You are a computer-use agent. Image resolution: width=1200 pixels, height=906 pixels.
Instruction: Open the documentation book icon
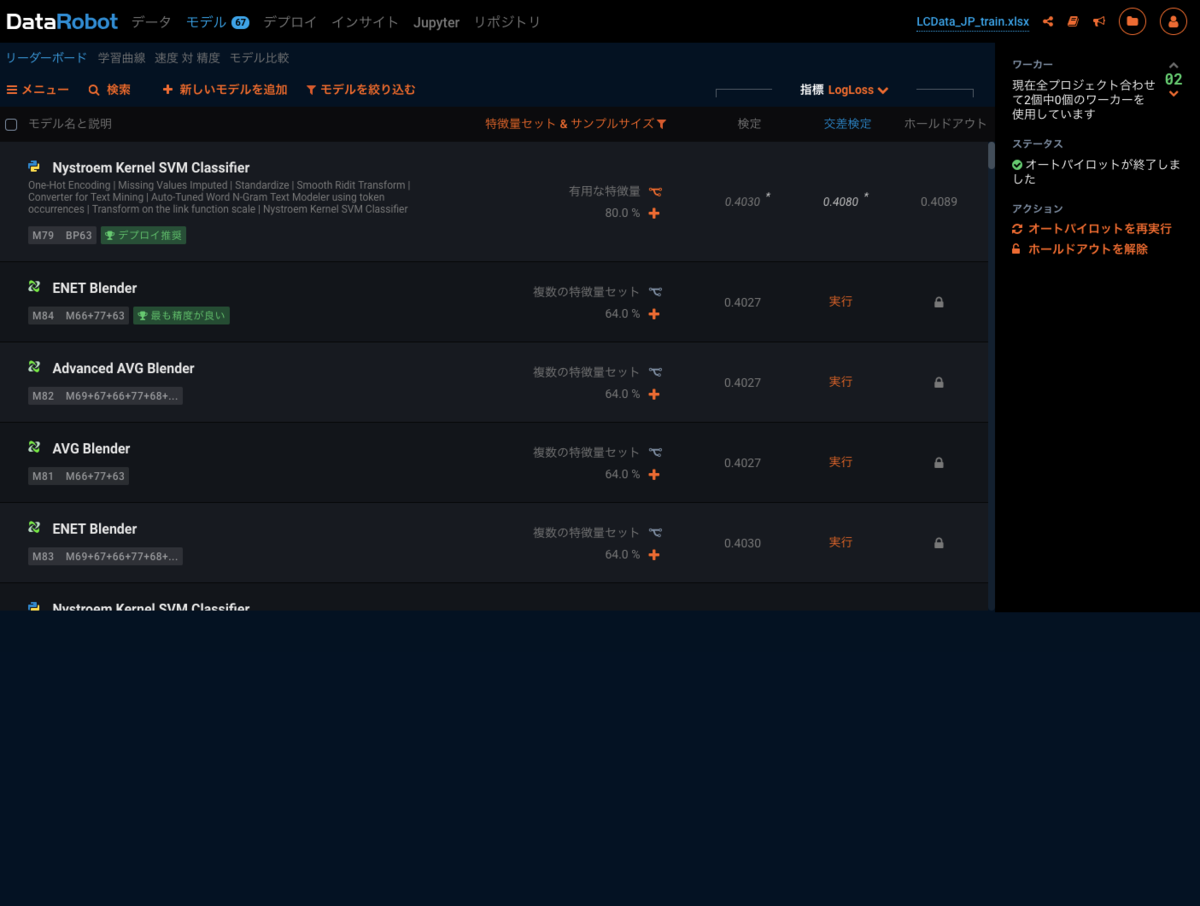[x=1073, y=21]
